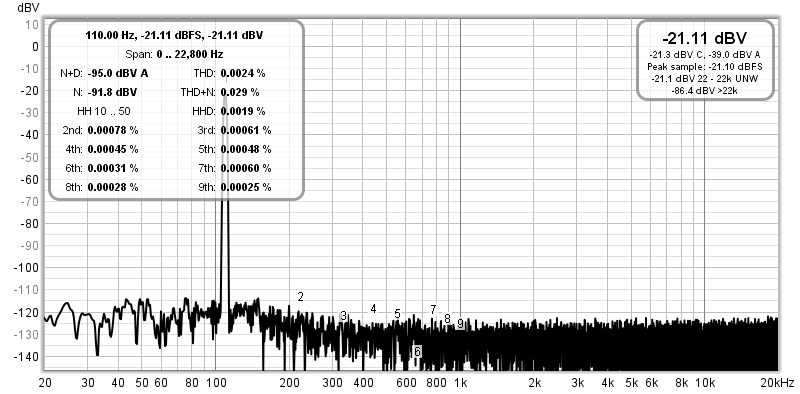Click the 20 frequency axis label
This screenshot has width=800, height=394.
[44, 383]
